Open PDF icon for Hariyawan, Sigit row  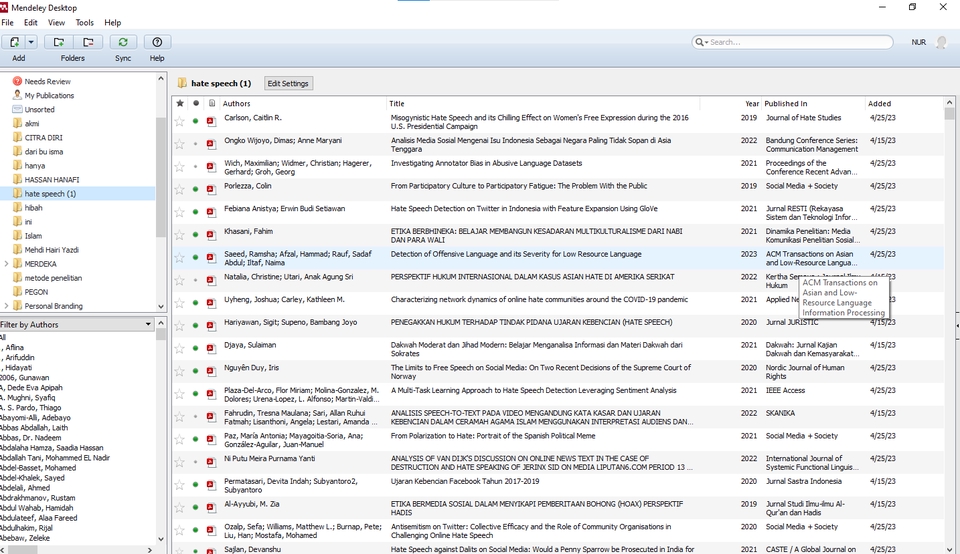211,326
